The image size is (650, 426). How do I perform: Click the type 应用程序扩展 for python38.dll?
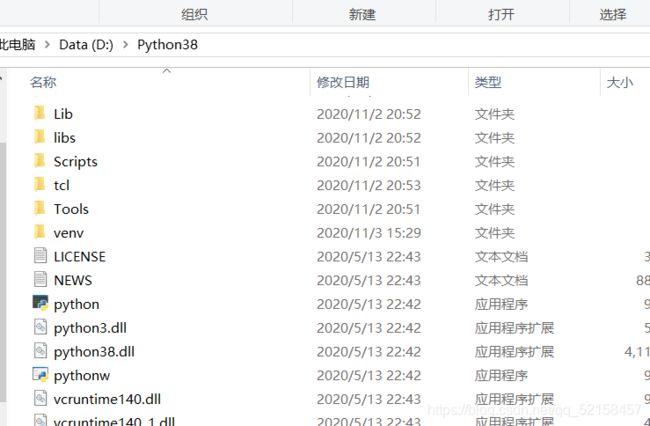click(514, 351)
